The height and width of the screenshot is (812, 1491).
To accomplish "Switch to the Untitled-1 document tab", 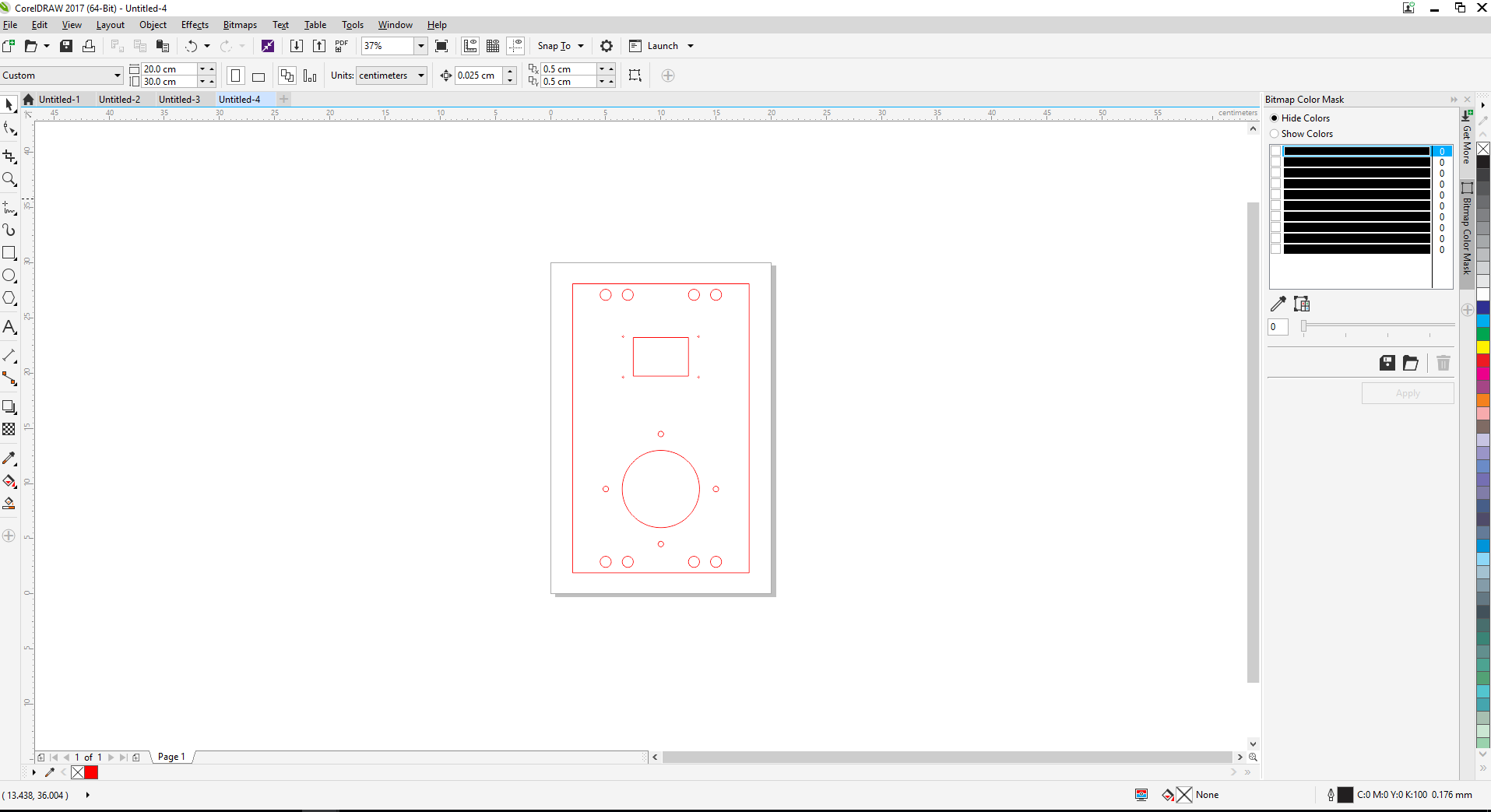I will click(59, 100).
